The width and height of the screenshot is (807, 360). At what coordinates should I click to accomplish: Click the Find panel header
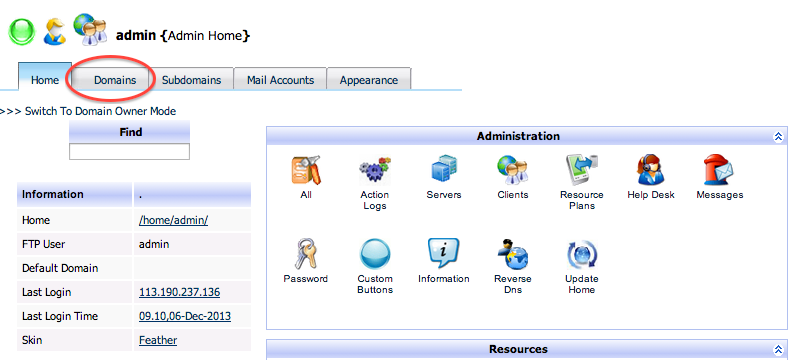129,132
